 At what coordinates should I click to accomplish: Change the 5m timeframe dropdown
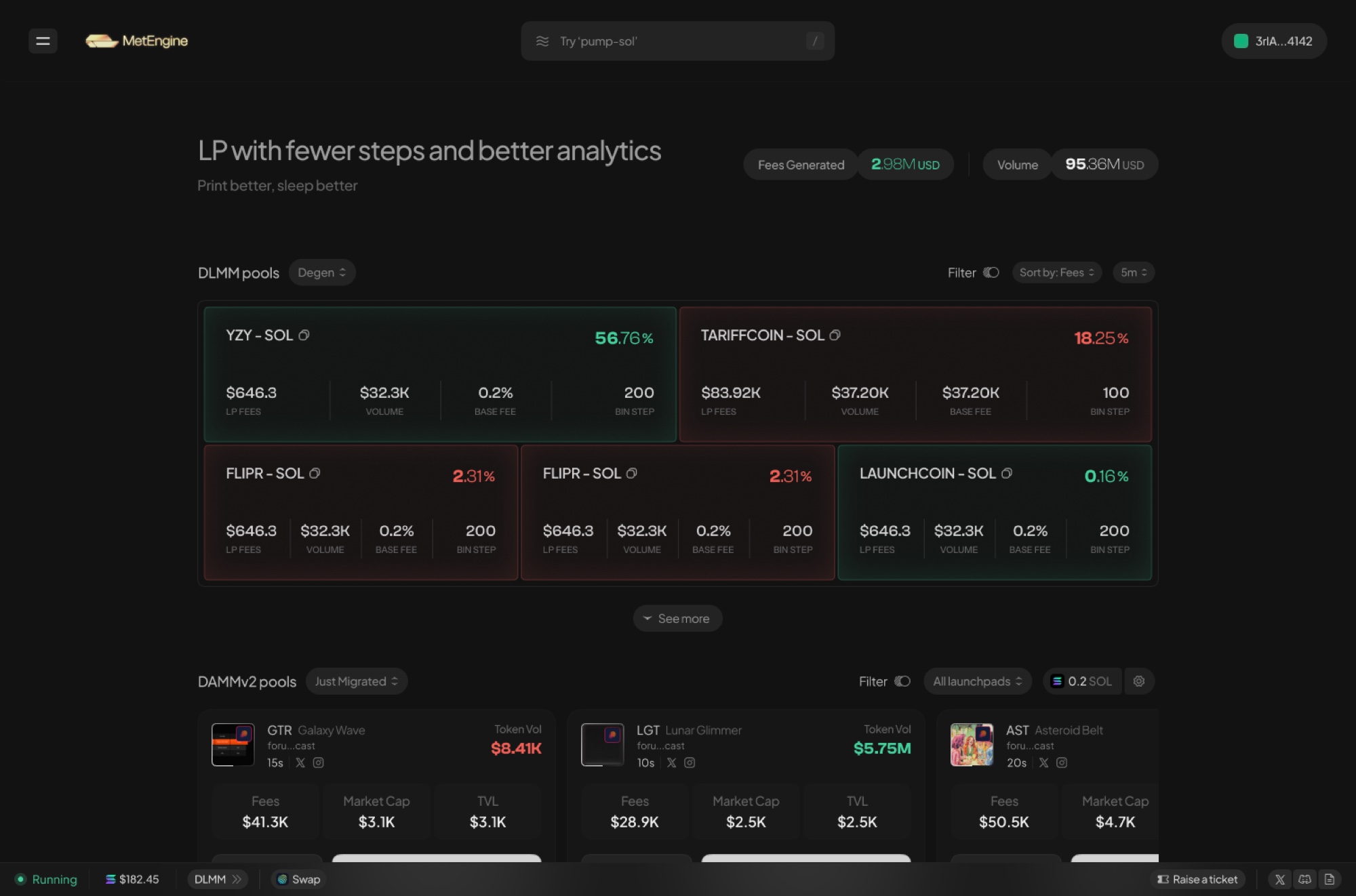1134,272
